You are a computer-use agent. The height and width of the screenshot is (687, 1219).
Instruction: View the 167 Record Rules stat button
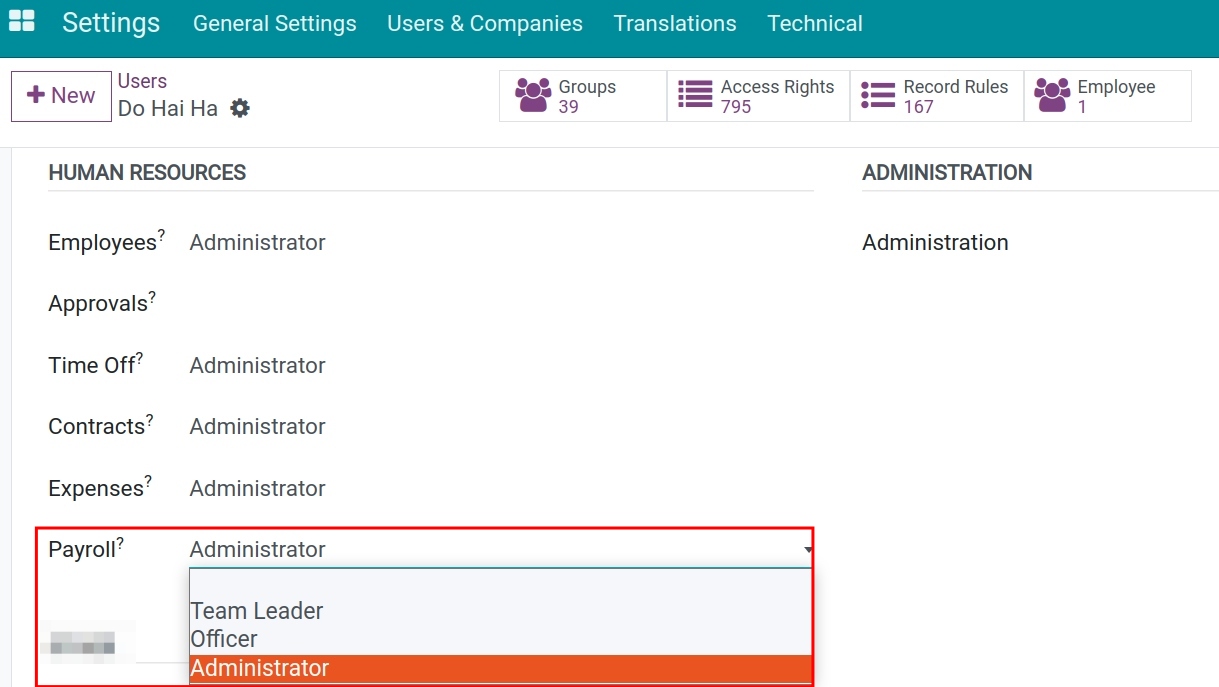coord(937,96)
